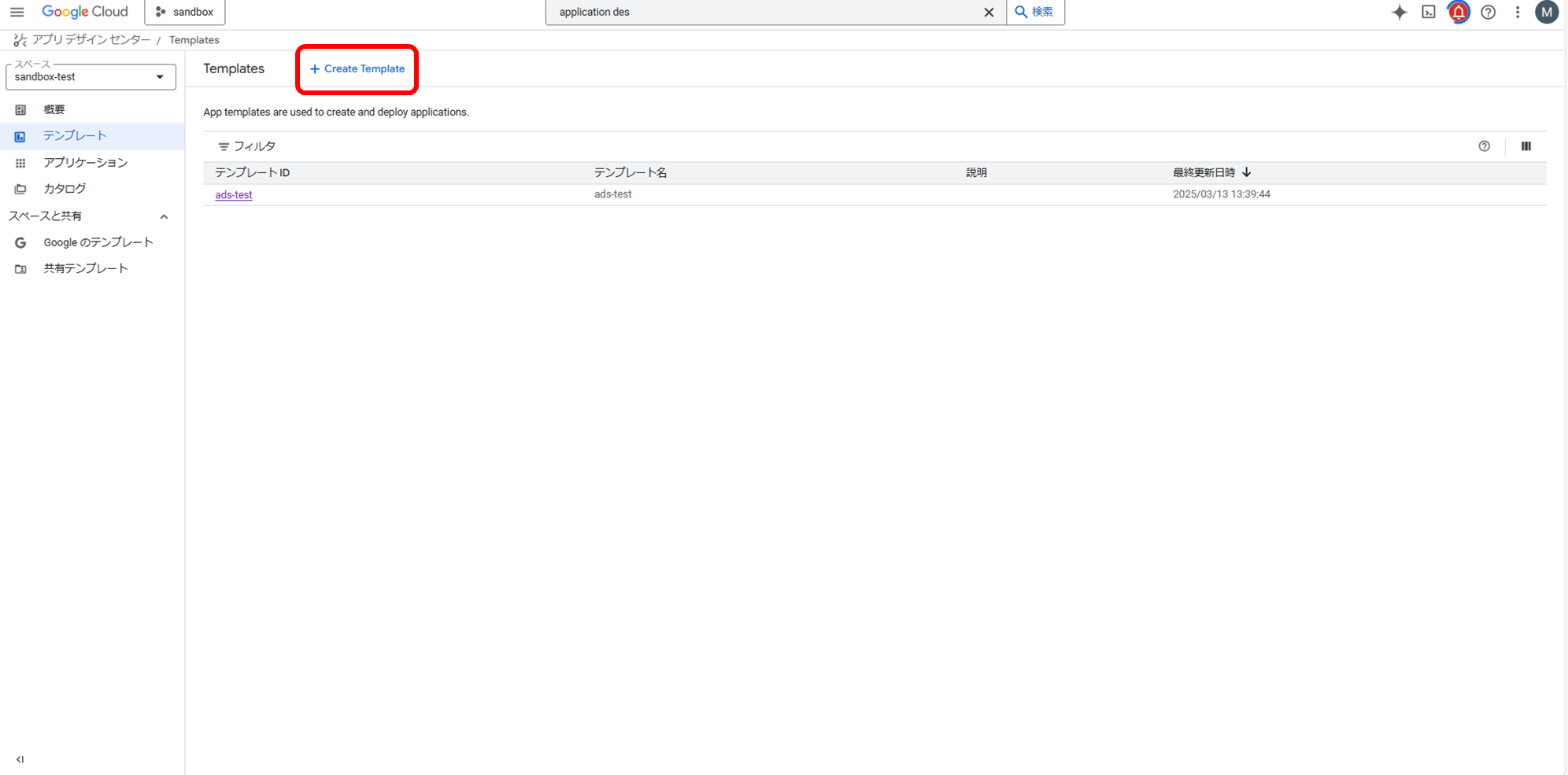The height and width of the screenshot is (775, 1568).
Task: Sort by テンプレート名 column header
Action: [x=631, y=173]
